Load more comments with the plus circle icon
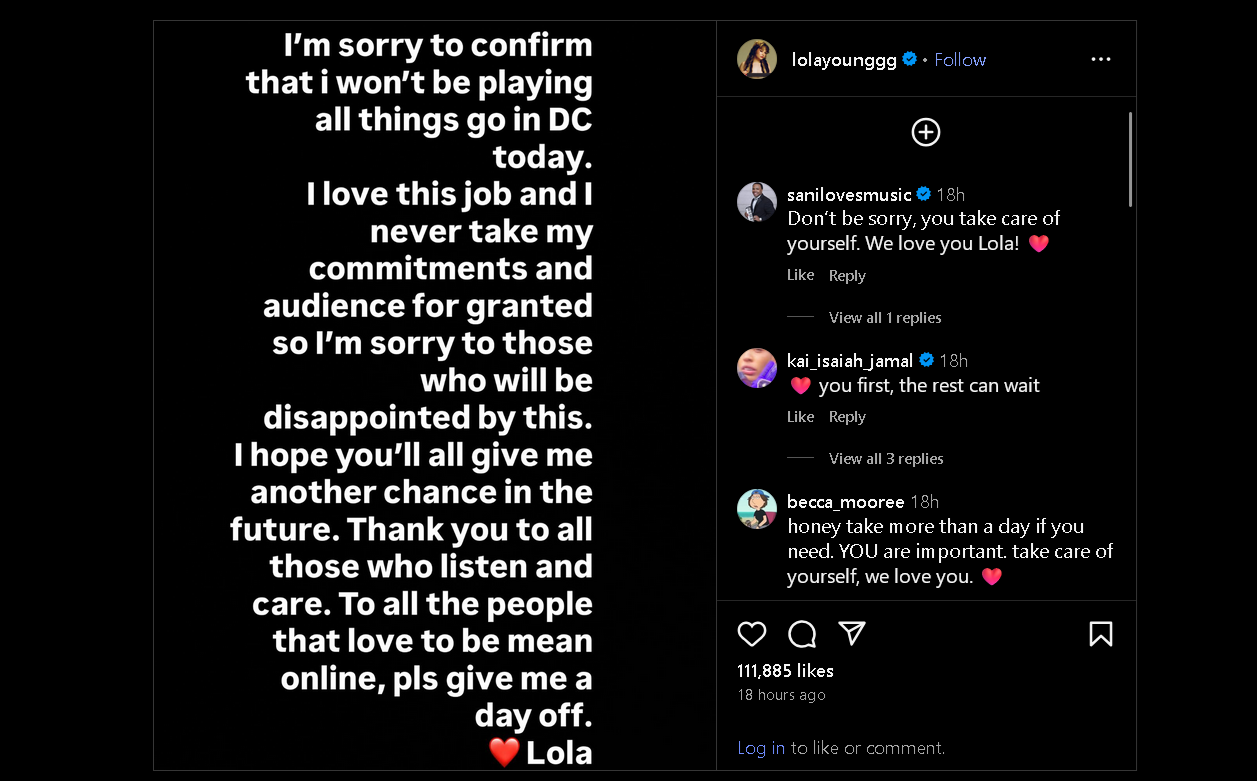Image resolution: width=1257 pixels, height=781 pixels. pos(926,132)
